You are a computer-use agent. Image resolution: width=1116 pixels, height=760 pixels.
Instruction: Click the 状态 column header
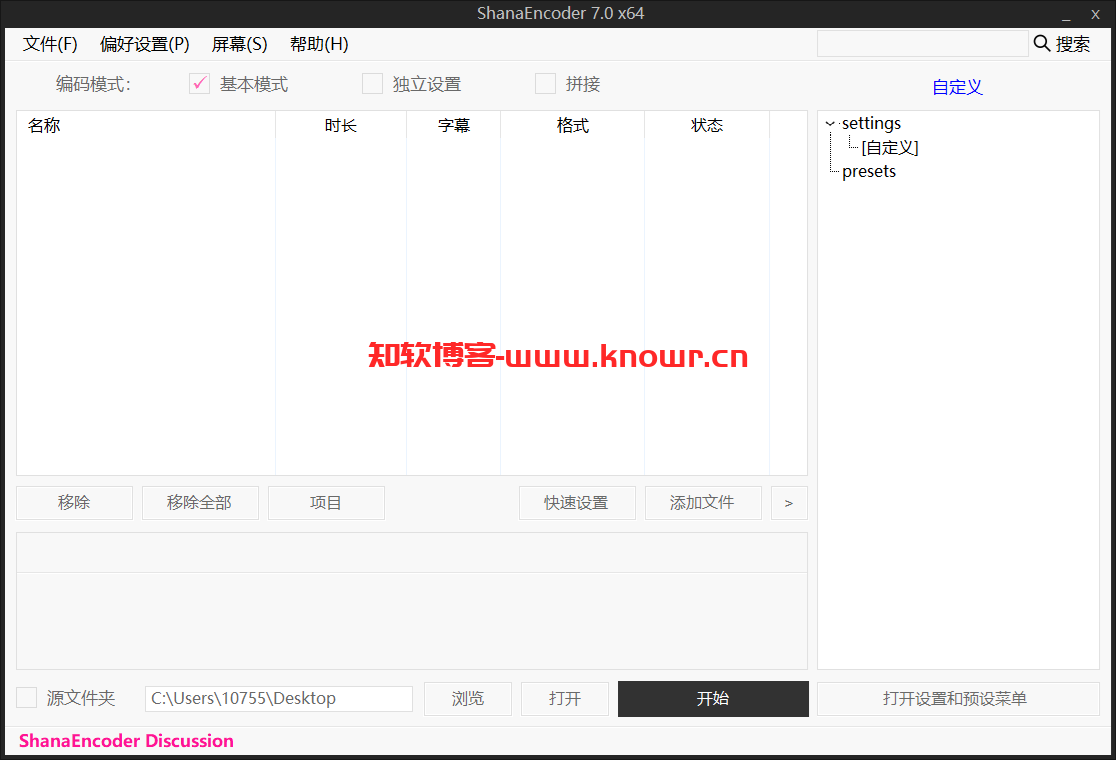coord(707,125)
